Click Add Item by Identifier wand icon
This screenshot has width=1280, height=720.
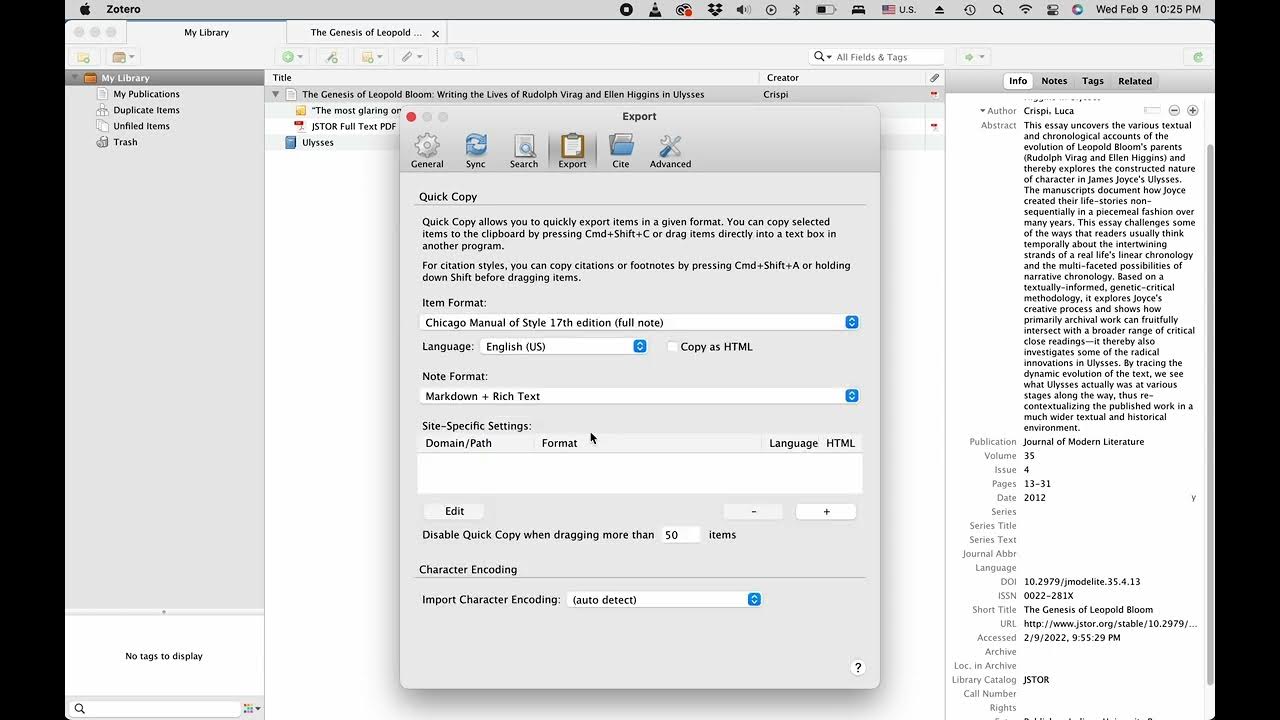pyautogui.click(x=332, y=57)
